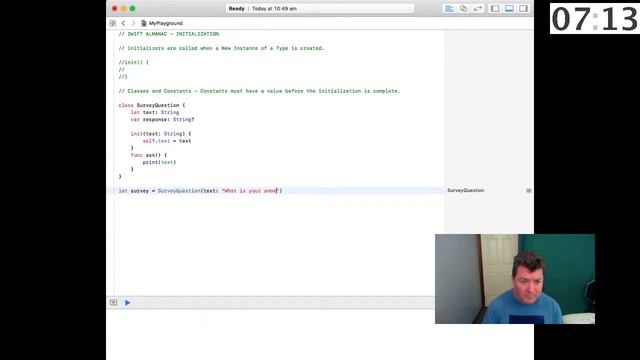Screen dimensions: 640x360
Task: Click the 'let survey = SurveyQuestion' line
Action: (x=200, y=191)
